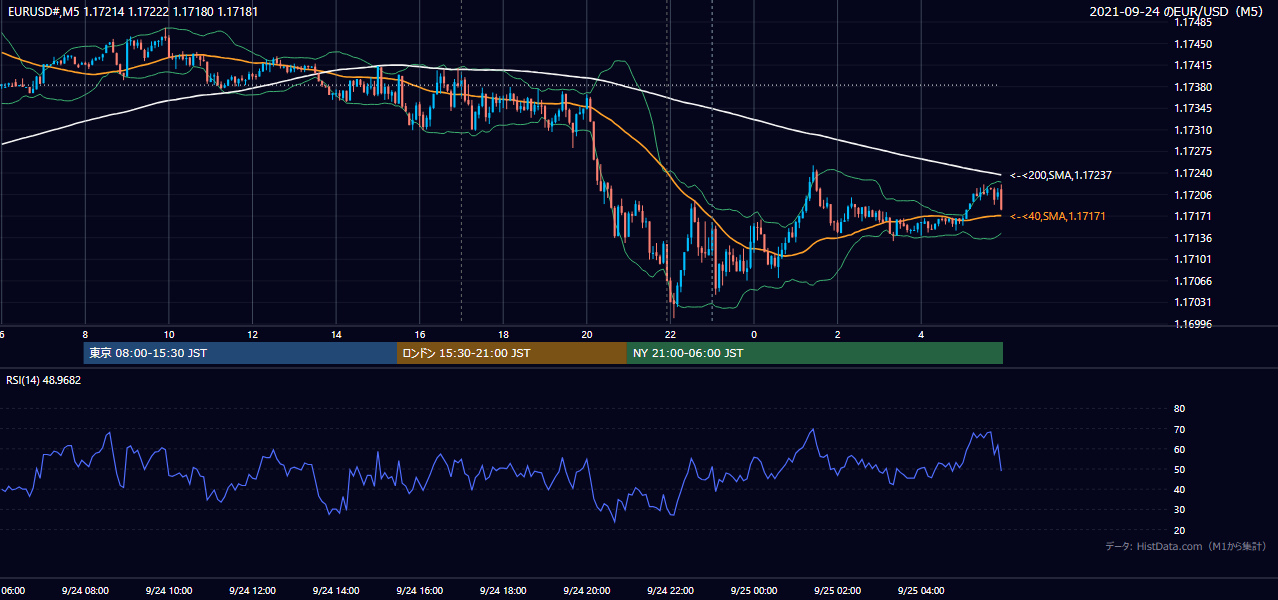Click hour 10 on price chart time axis
Screen dimensions: 1278x600
pos(169,335)
